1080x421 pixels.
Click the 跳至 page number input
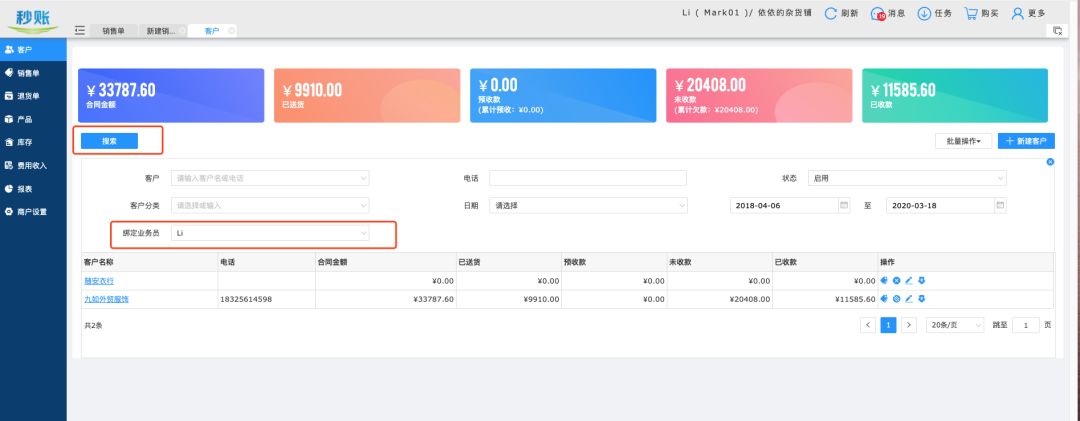point(1026,325)
